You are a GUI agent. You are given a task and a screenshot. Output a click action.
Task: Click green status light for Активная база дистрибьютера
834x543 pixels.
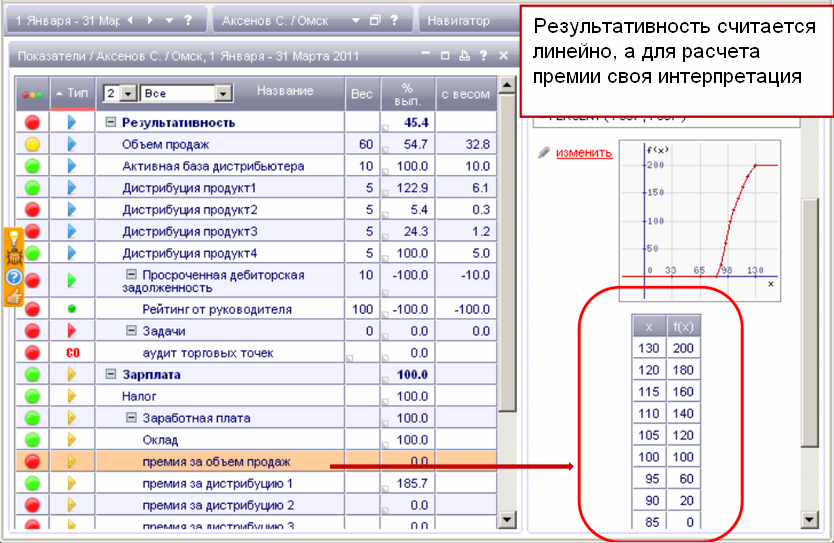[x=32, y=166]
